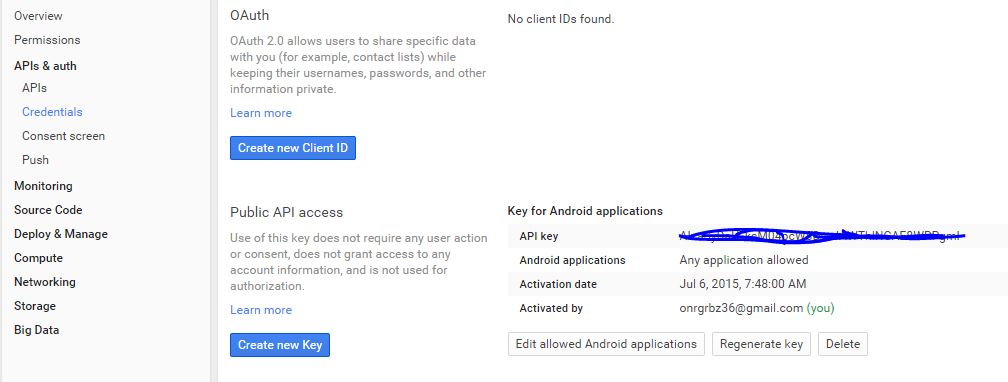The width and height of the screenshot is (1008, 382).
Task: Open the Overview page in sidebar
Action: 39,15
